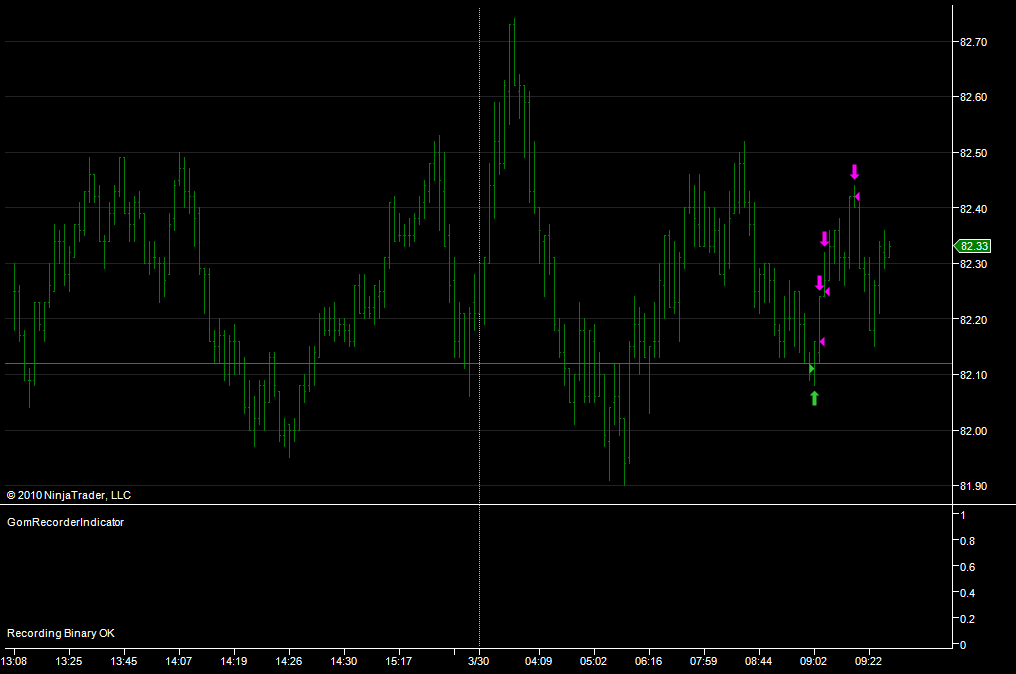1016x674 pixels.
Task: Click the 0.6 value on the indicator axis
Action: (967, 567)
